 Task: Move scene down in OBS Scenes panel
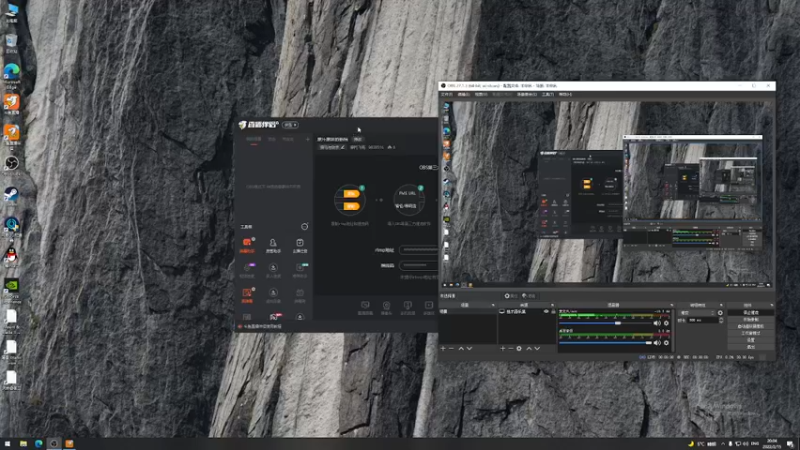[x=469, y=348]
